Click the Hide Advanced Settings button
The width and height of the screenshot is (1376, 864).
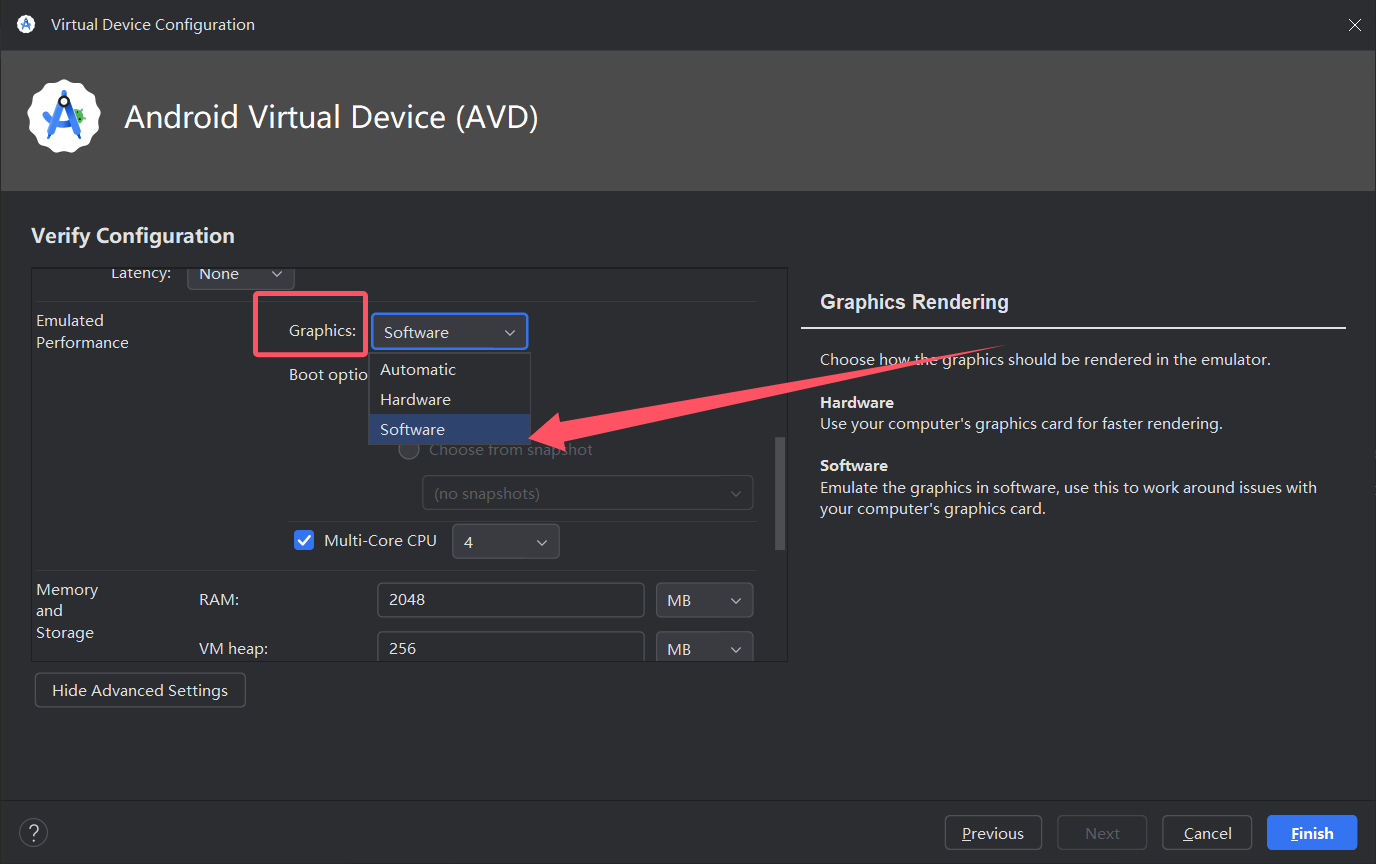140,690
